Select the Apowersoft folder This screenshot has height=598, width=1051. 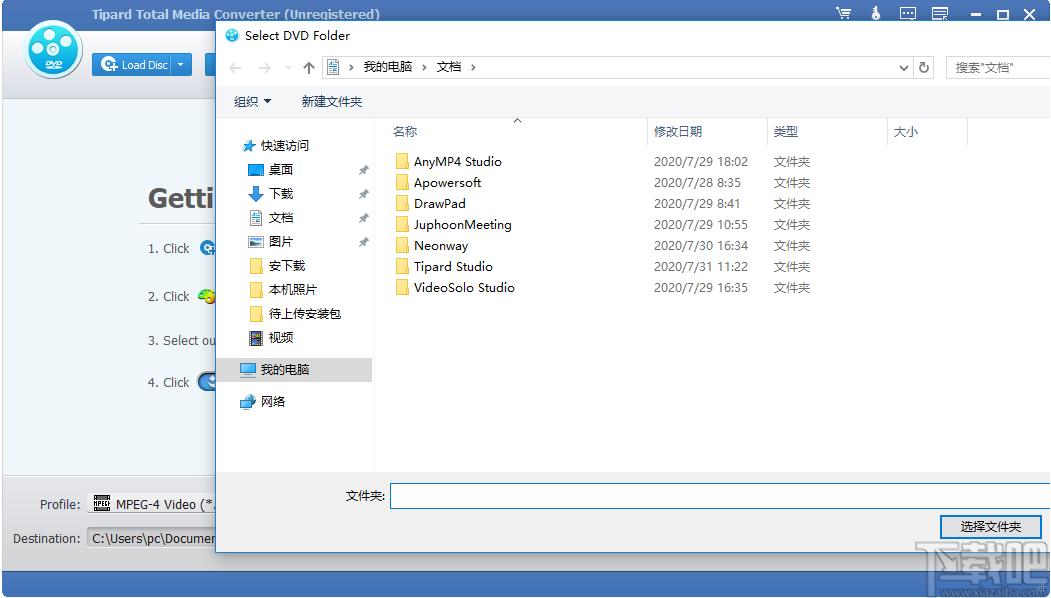[x=447, y=182]
